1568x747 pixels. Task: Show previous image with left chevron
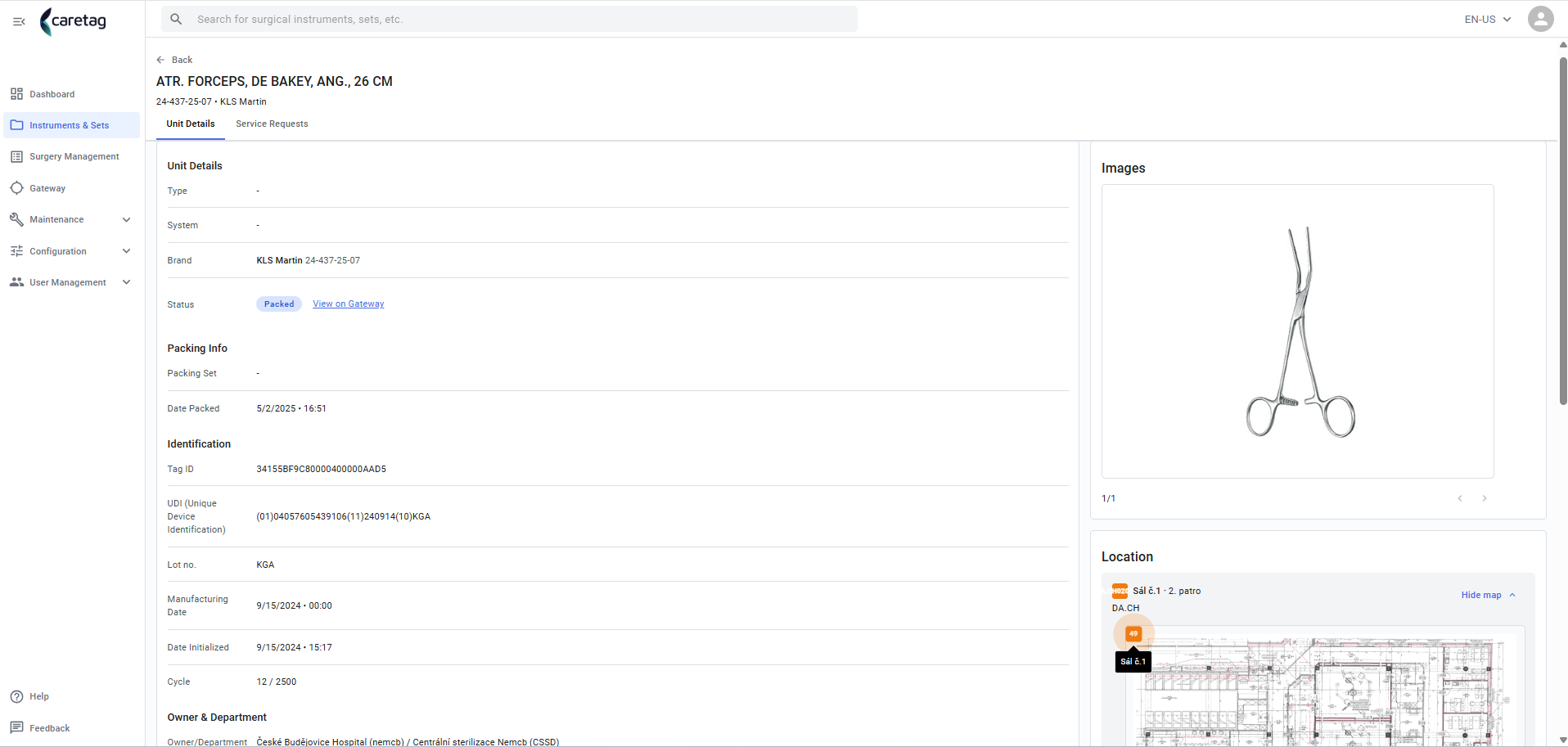(1459, 498)
